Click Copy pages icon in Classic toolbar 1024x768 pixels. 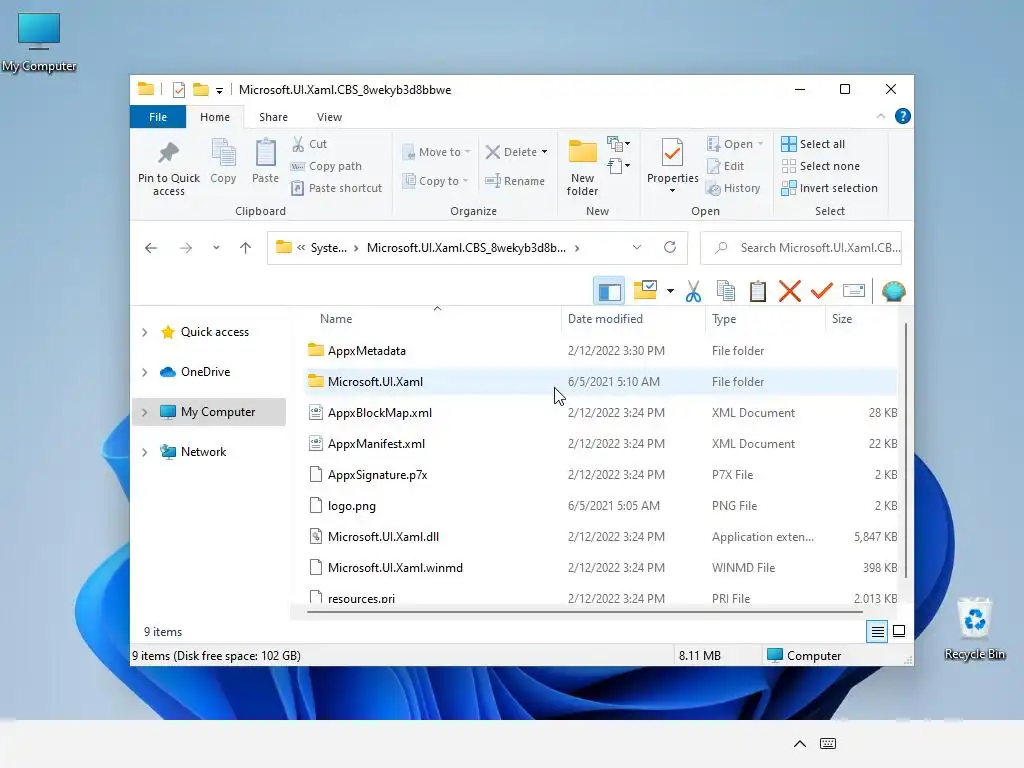(726, 291)
